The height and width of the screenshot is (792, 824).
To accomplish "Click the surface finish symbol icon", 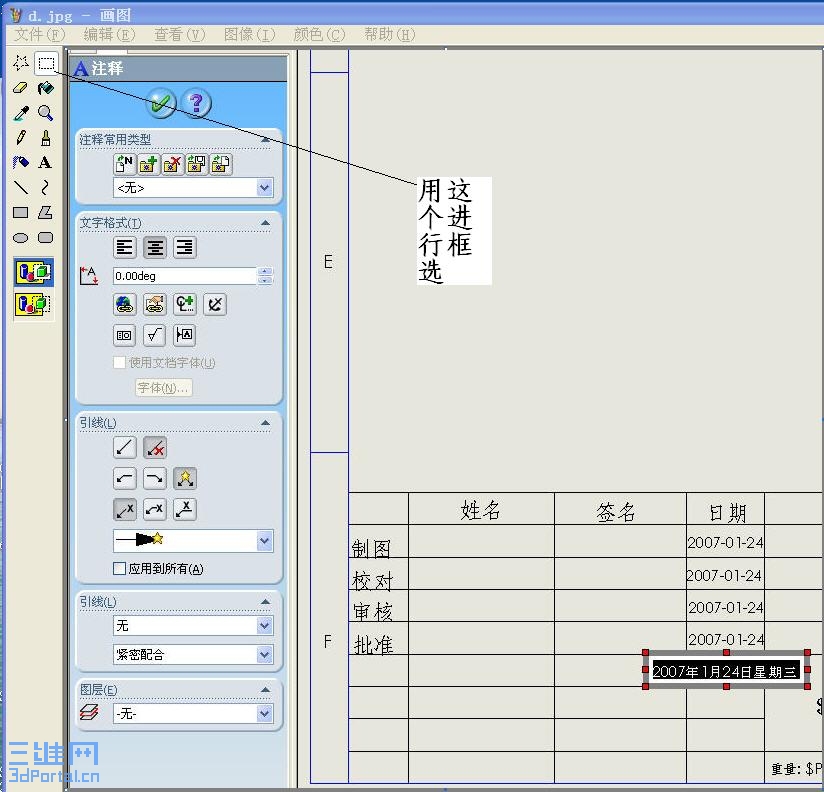I will (154, 335).
